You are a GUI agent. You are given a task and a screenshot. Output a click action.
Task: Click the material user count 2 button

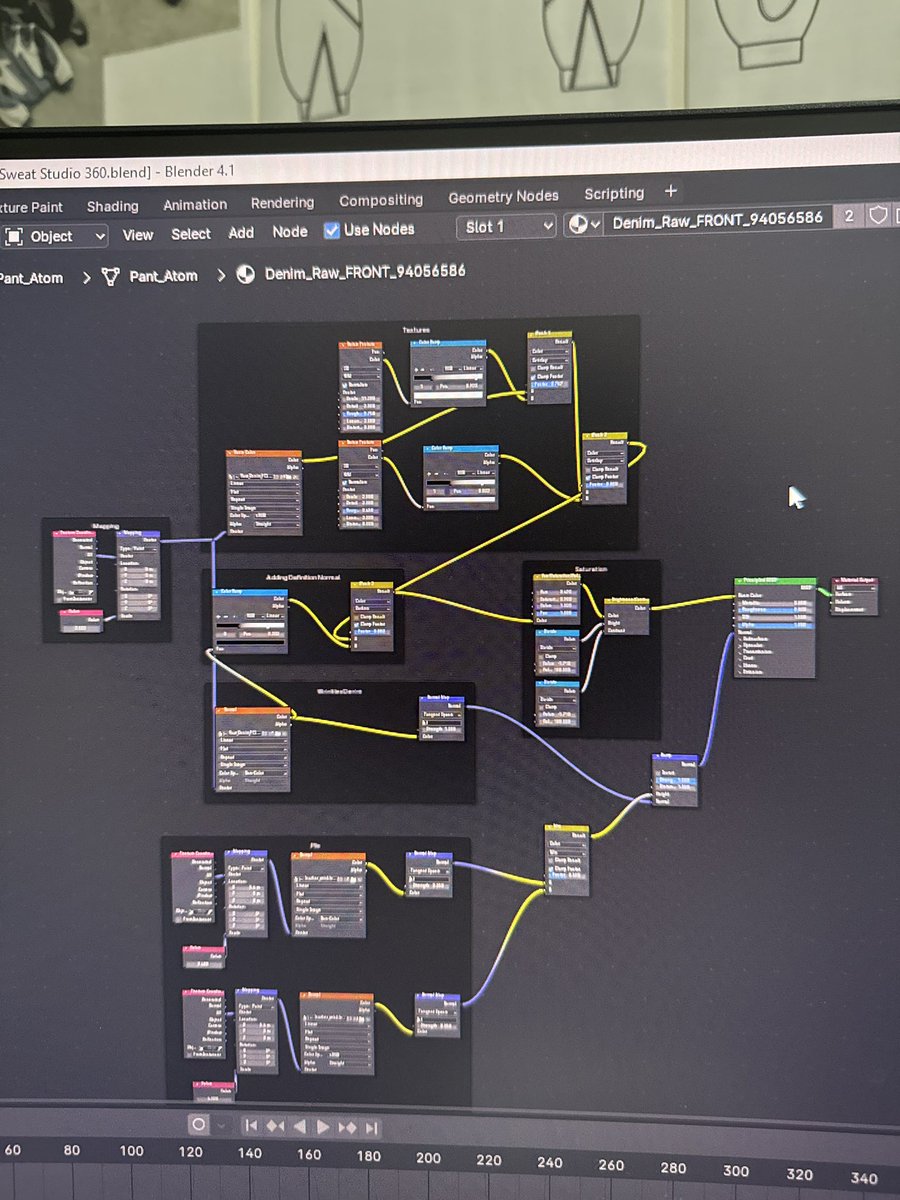pyautogui.click(x=849, y=217)
